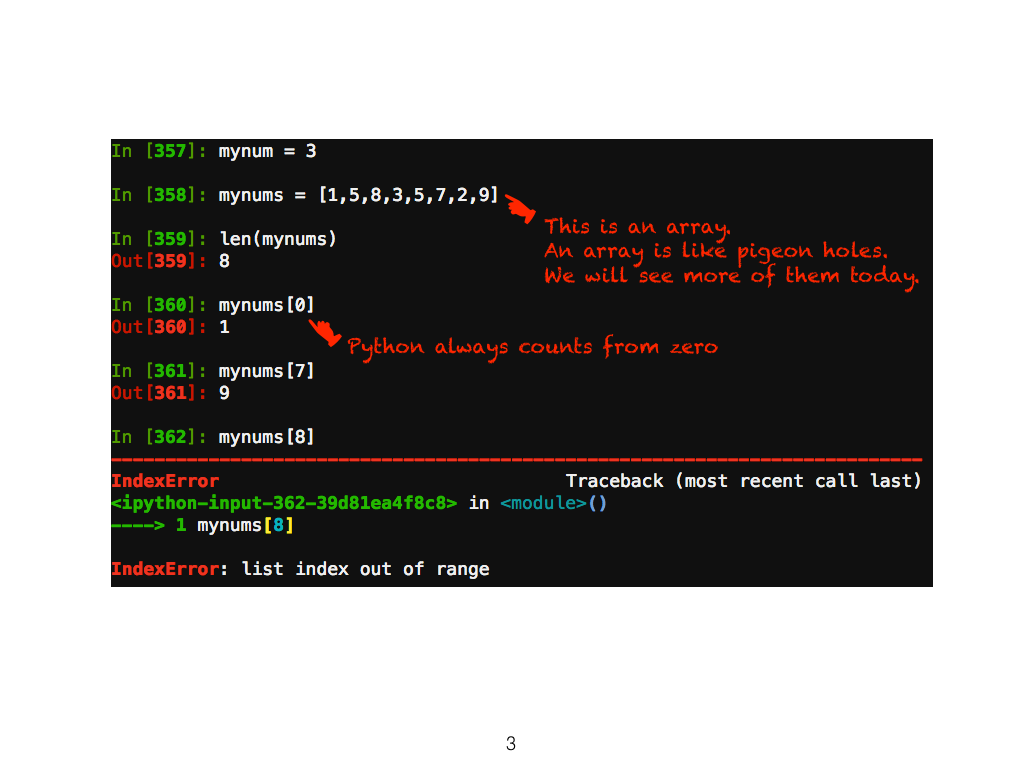The image size is (1024, 768).
Task: Click the ipython-input-362 file reference
Action: click(x=284, y=503)
